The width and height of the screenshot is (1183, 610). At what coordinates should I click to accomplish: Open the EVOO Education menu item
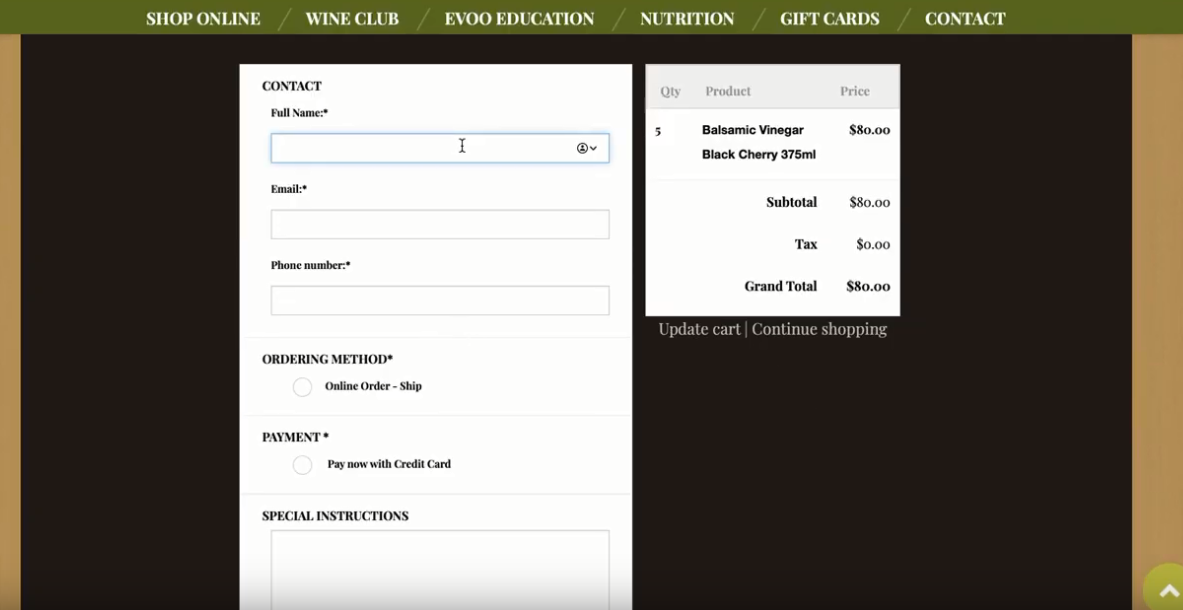[x=519, y=19]
